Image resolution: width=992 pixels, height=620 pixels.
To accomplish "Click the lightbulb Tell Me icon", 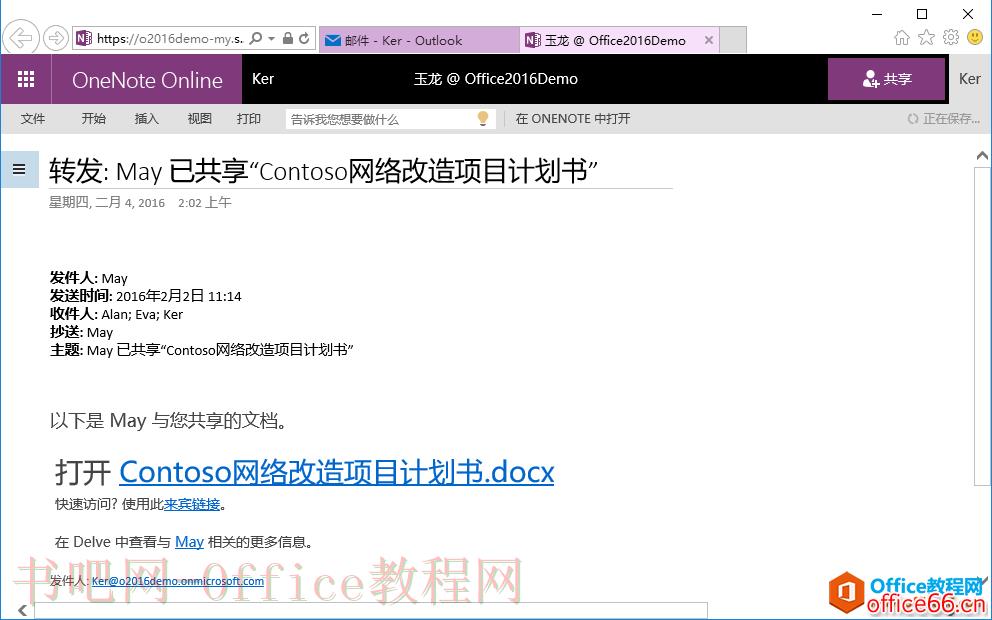I will (x=483, y=118).
